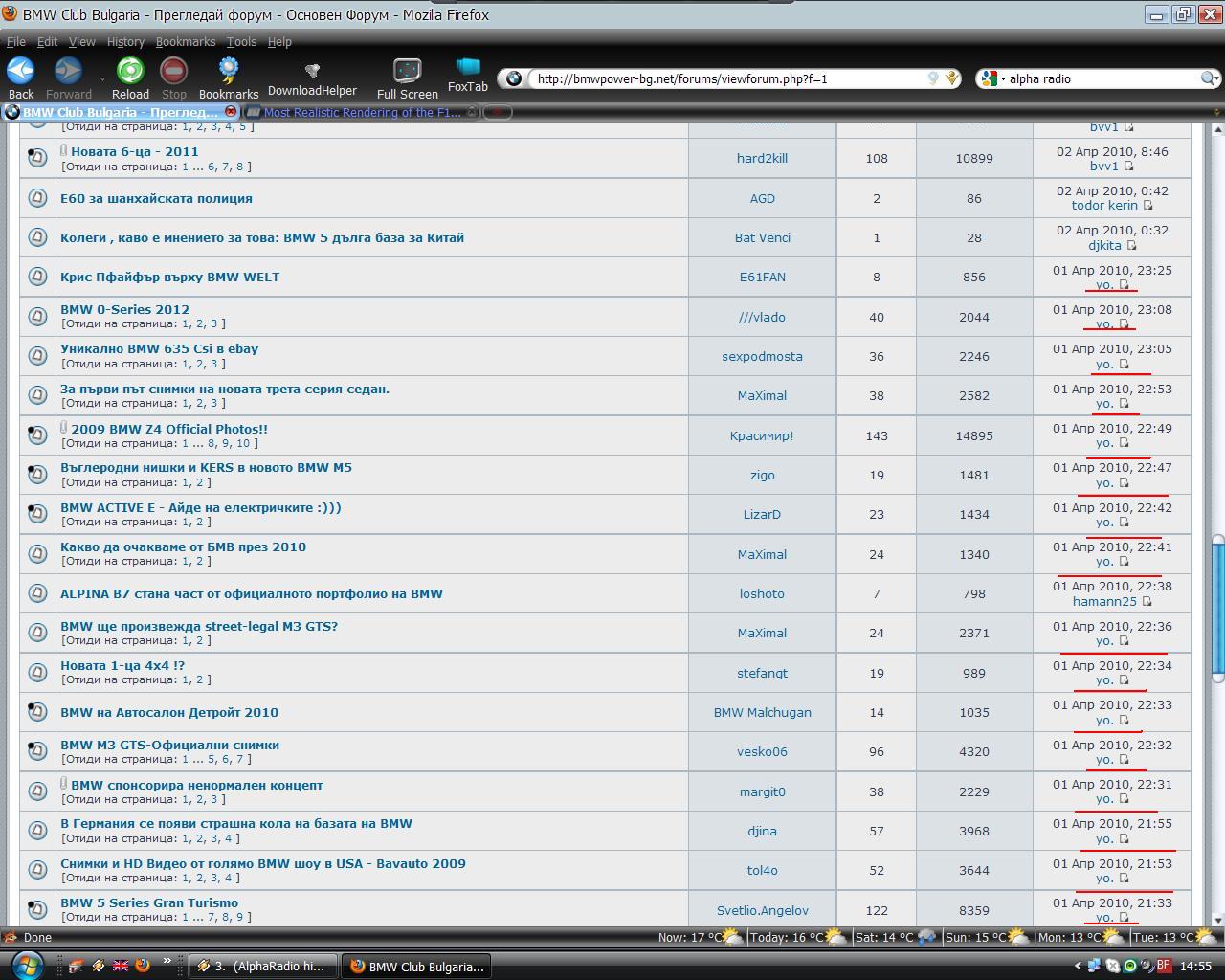
Task: View author profile Svetlio.Angelov
Action: [762, 910]
